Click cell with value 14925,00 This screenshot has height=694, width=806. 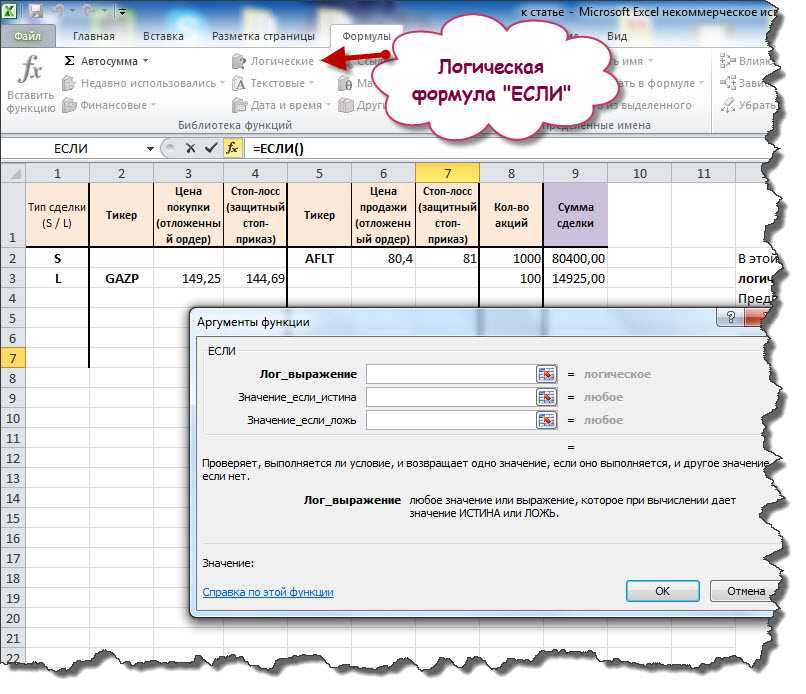(x=575, y=279)
